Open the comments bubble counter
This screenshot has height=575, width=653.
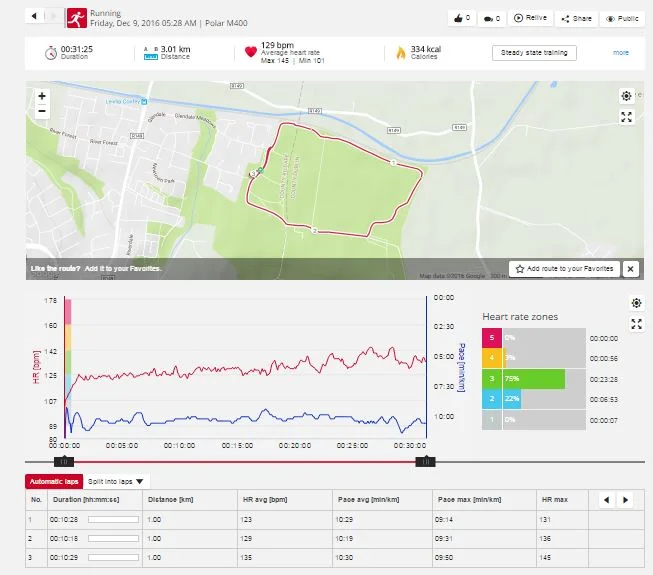point(491,18)
